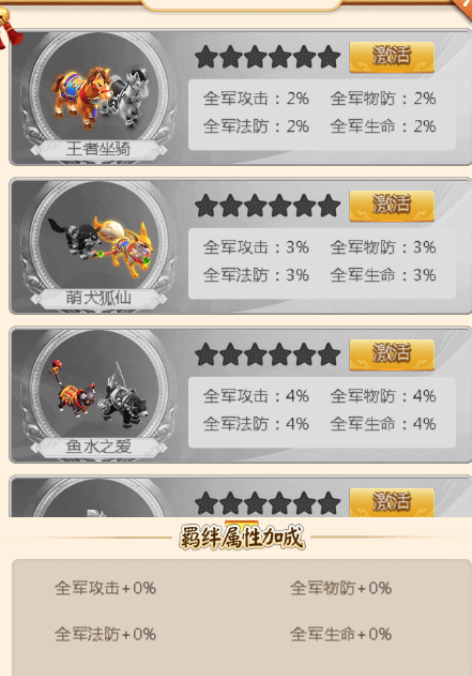
Task: Select the orange horse mount icon
Action: tap(81, 97)
